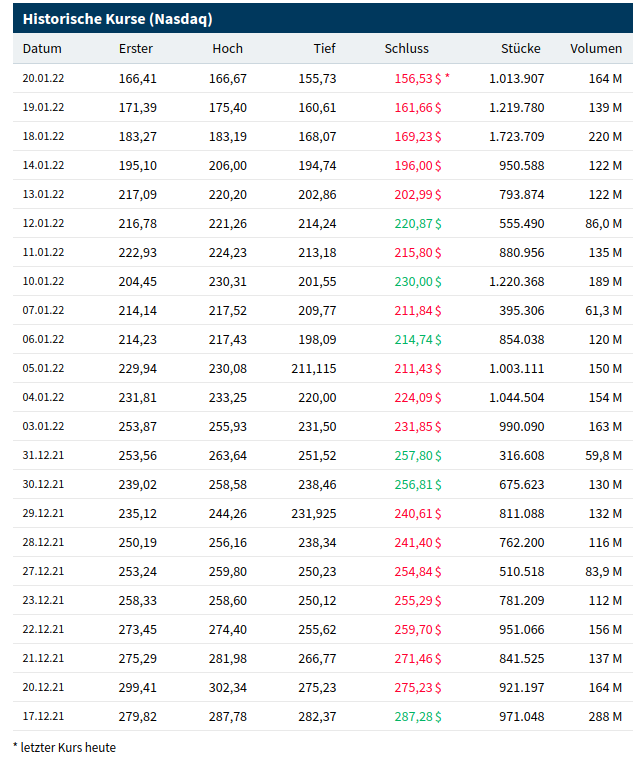This screenshot has width=644, height=768.
Task: Click the volume value 59,8 M
Action: click(x=603, y=455)
